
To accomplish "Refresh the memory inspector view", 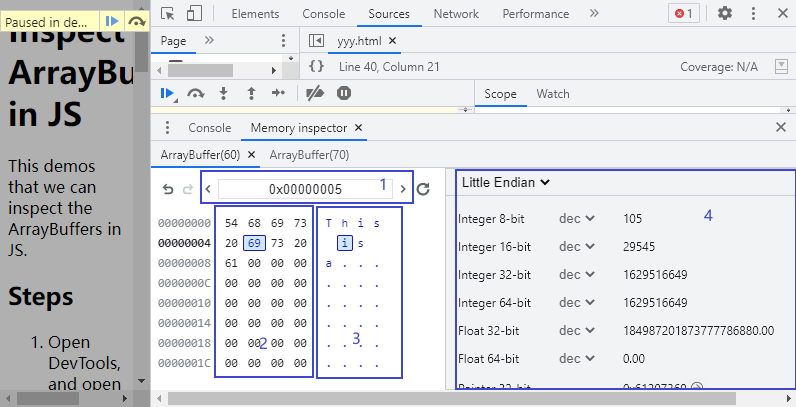I will pyautogui.click(x=423, y=189).
